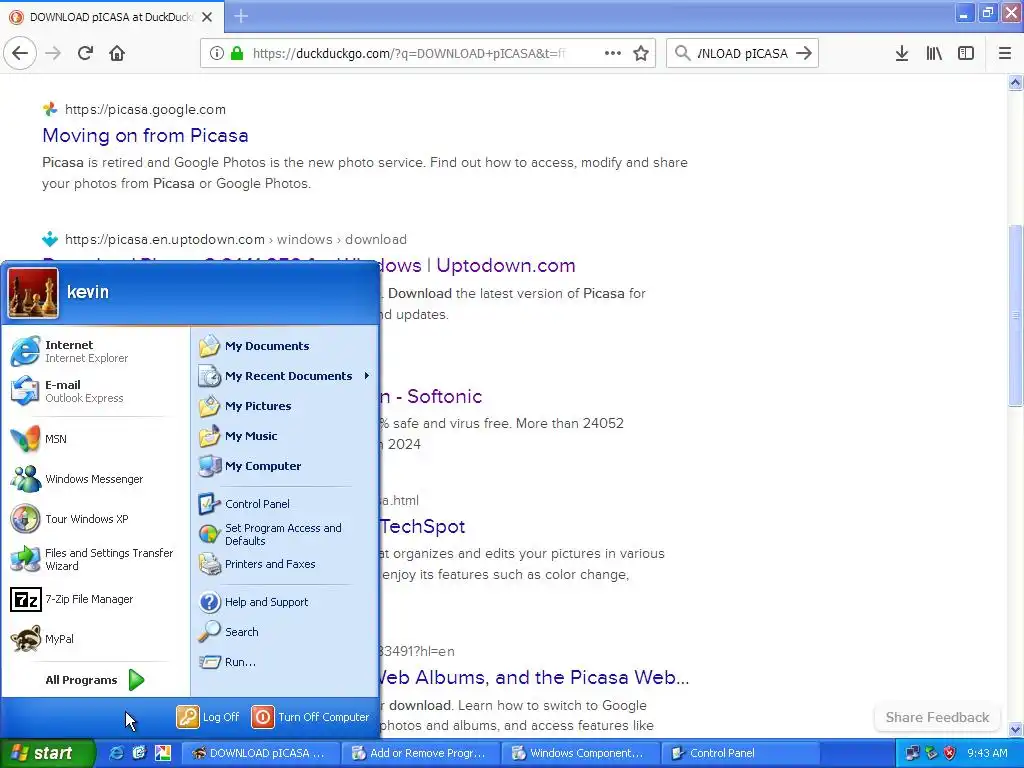Click the address bar URL field
Screen dimensions: 1024x768
[x=411, y=53]
